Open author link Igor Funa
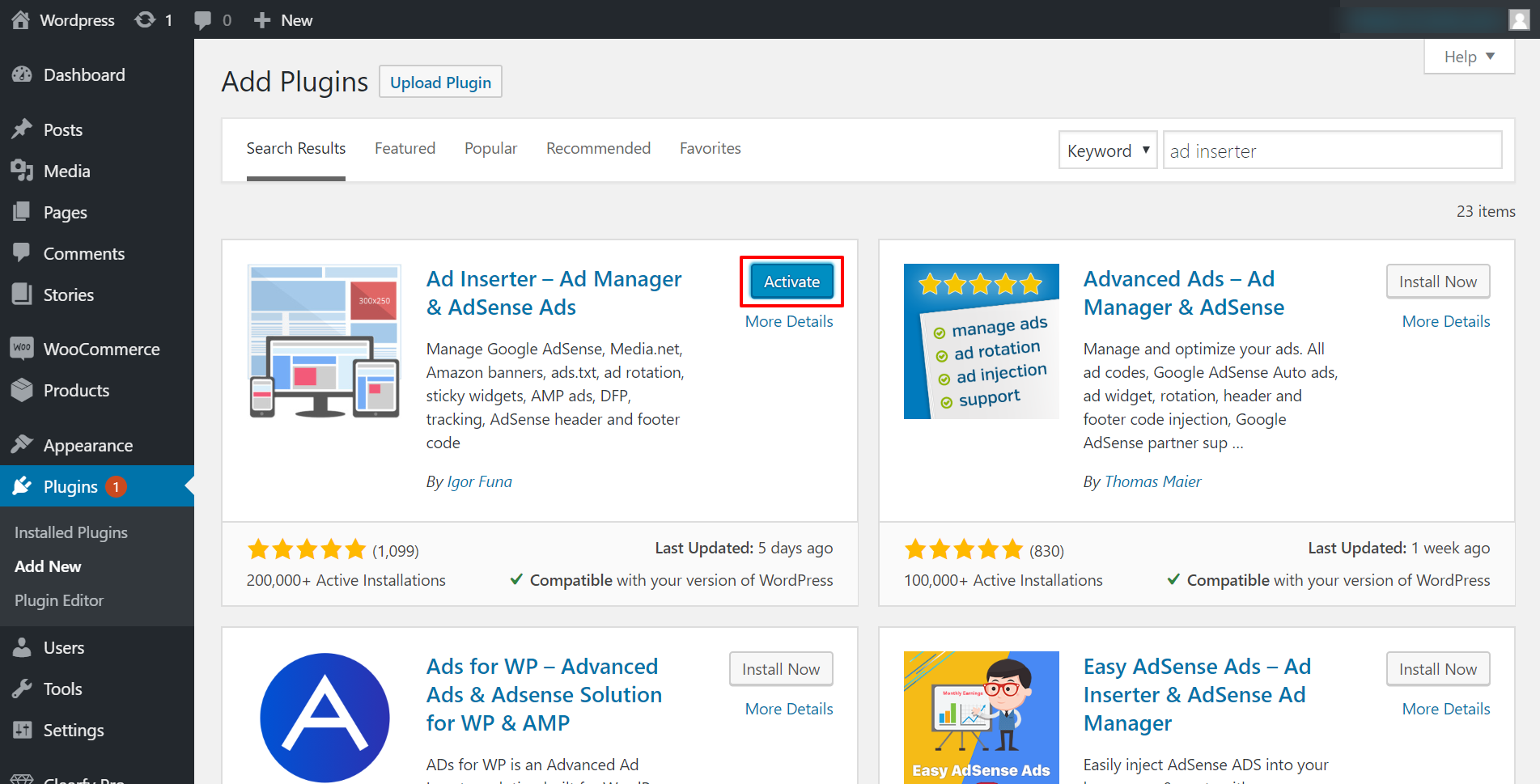Image resolution: width=1540 pixels, height=784 pixels. 480,481
